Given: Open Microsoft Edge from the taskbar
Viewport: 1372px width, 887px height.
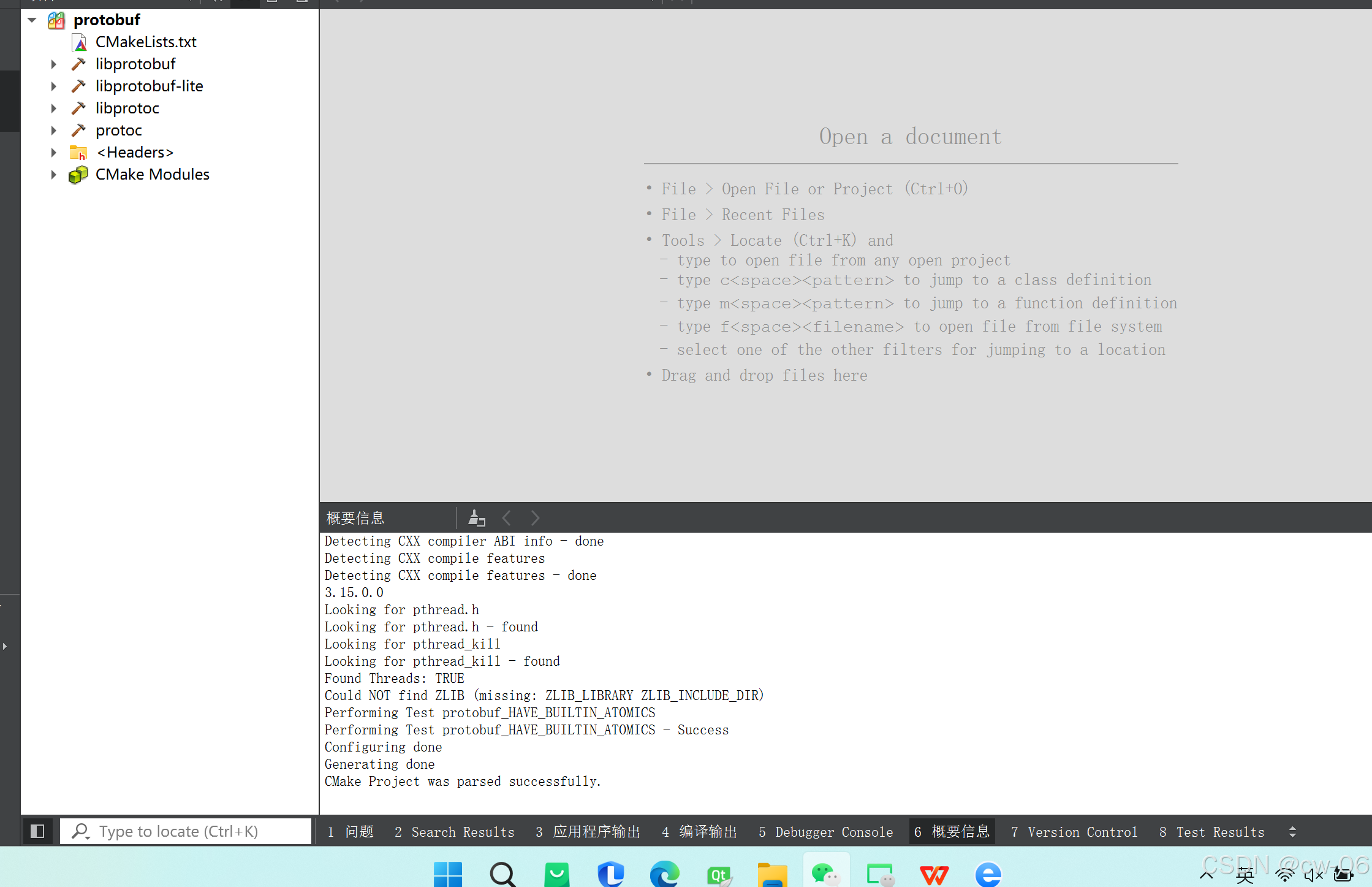Looking at the screenshot, I should tap(665, 874).
